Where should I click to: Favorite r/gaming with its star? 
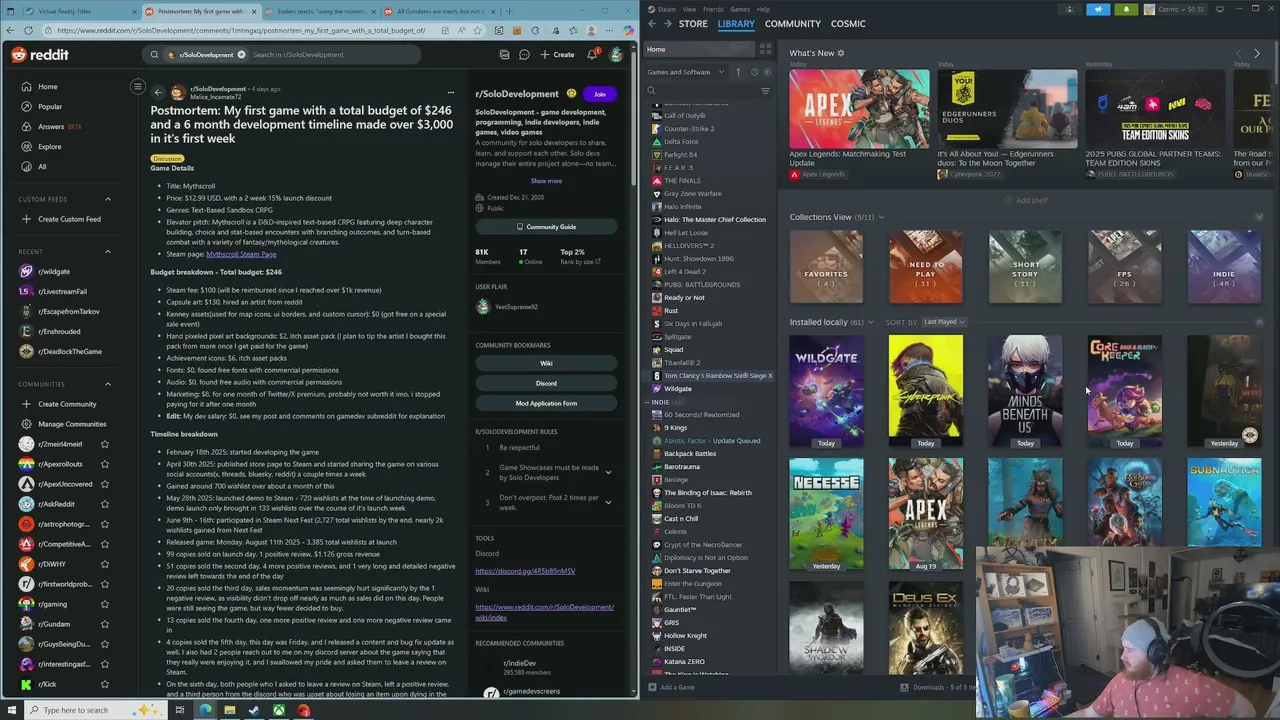click(x=104, y=604)
